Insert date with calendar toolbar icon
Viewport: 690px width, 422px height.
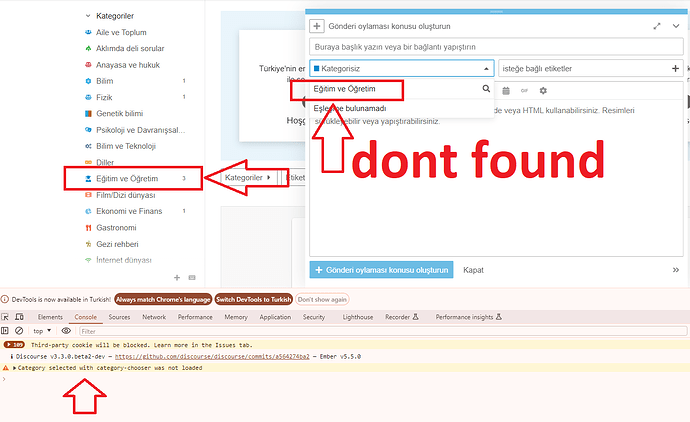pos(506,91)
